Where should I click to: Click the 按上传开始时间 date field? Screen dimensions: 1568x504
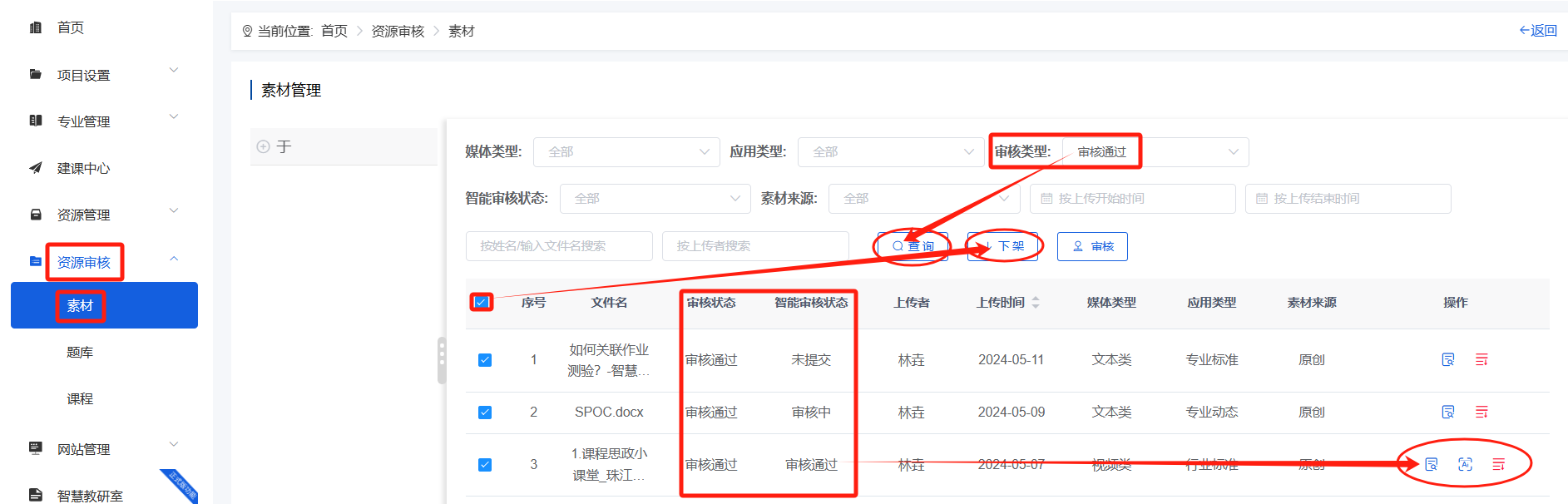click(1132, 199)
